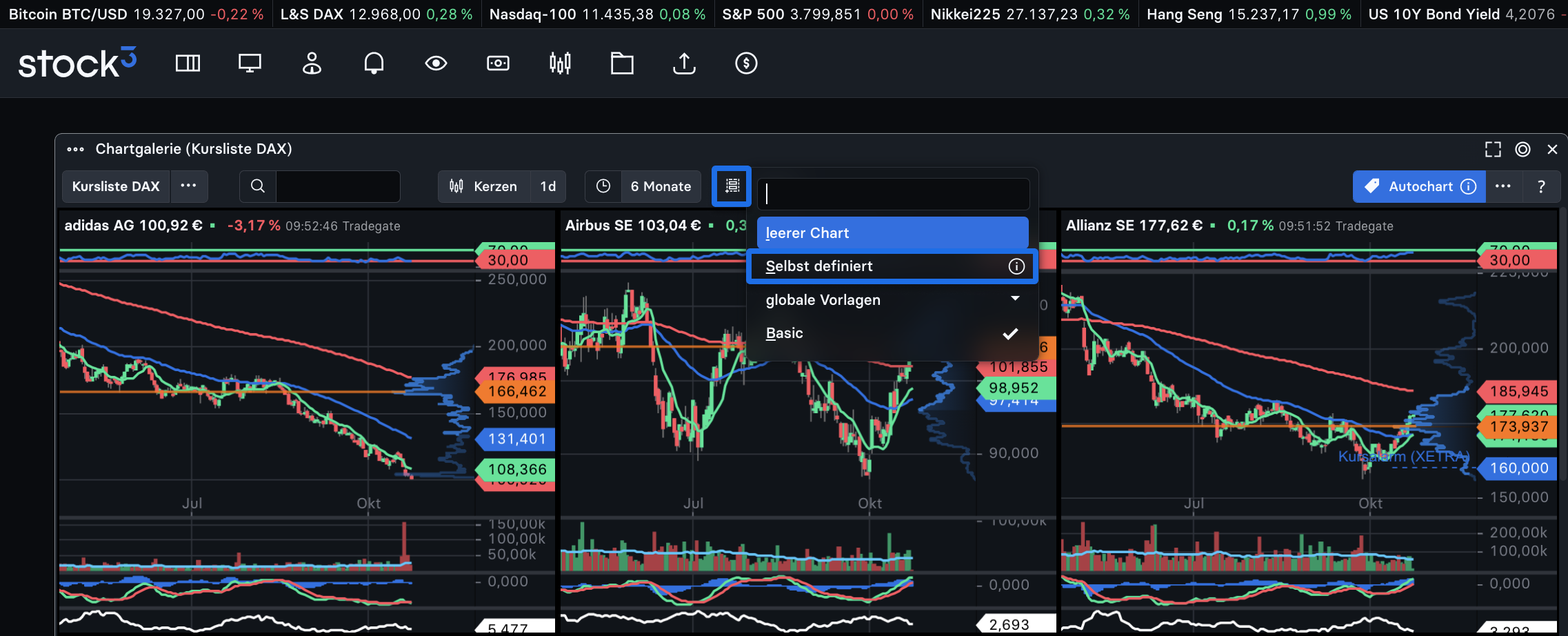This screenshot has width=1568, height=636.
Task: Click the 160,000 blue label on Allianz chart
Action: (x=1517, y=468)
